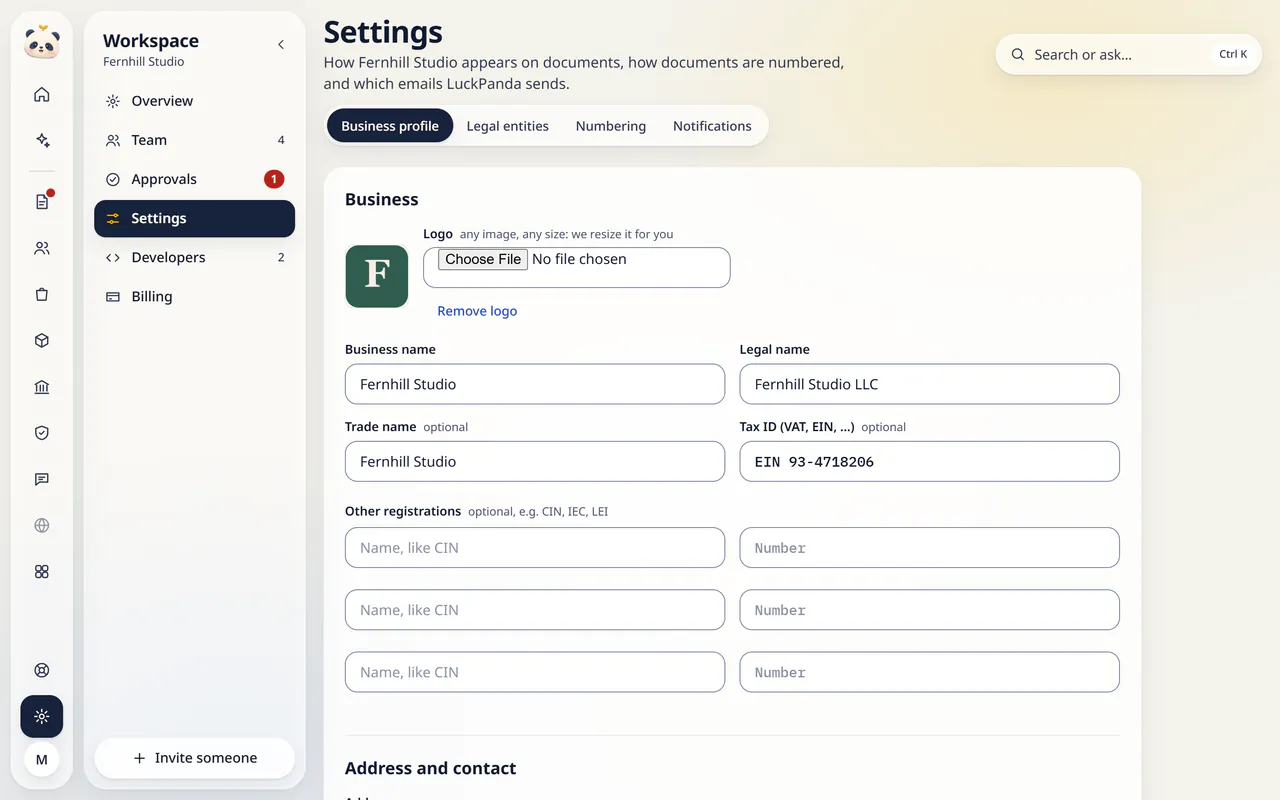Open the cube box icon in rail

pyautogui.click(x=42, y=341)
